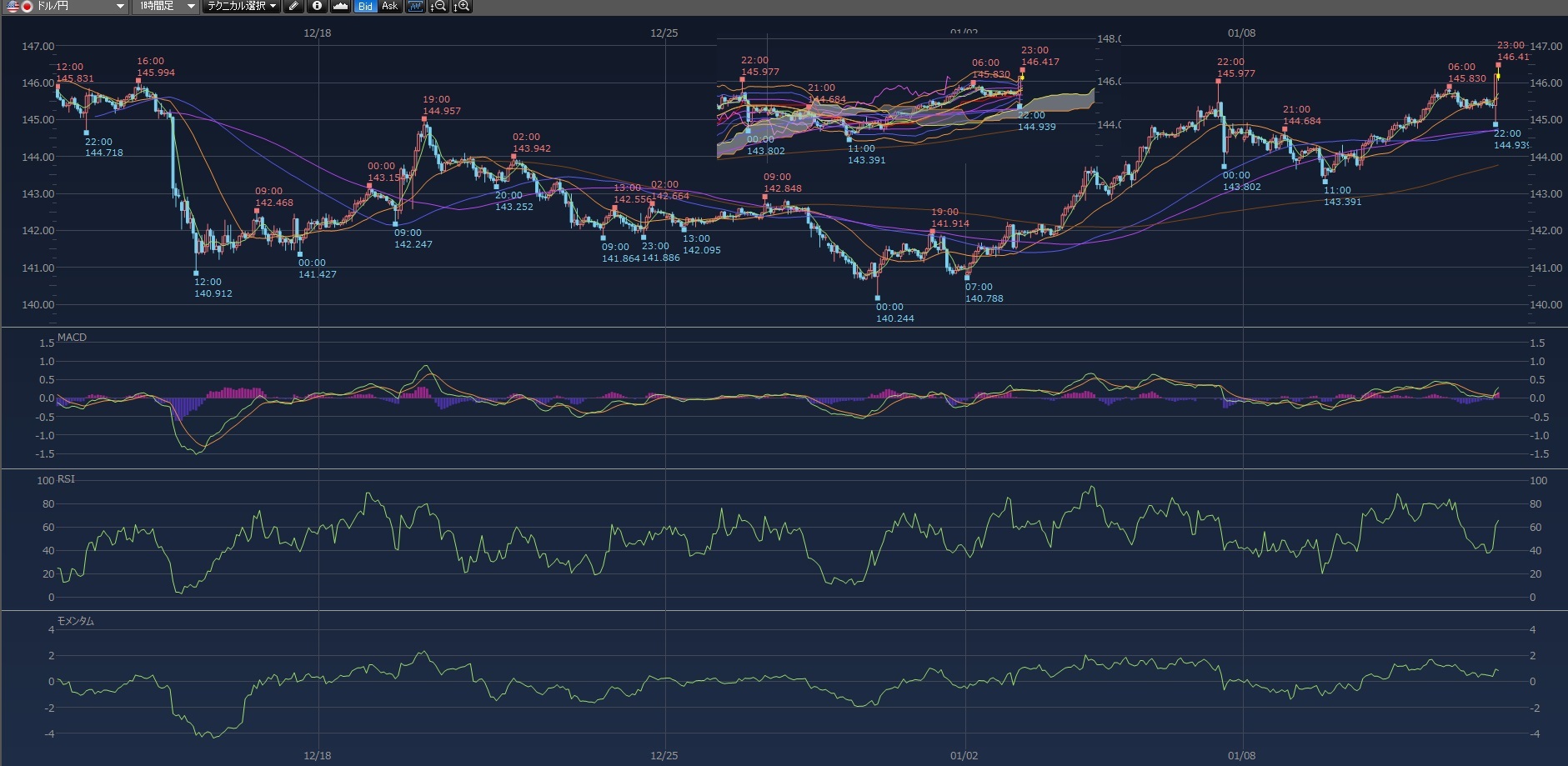Open the 1時間足 timeframe dropdown

(x=190, y=6)
